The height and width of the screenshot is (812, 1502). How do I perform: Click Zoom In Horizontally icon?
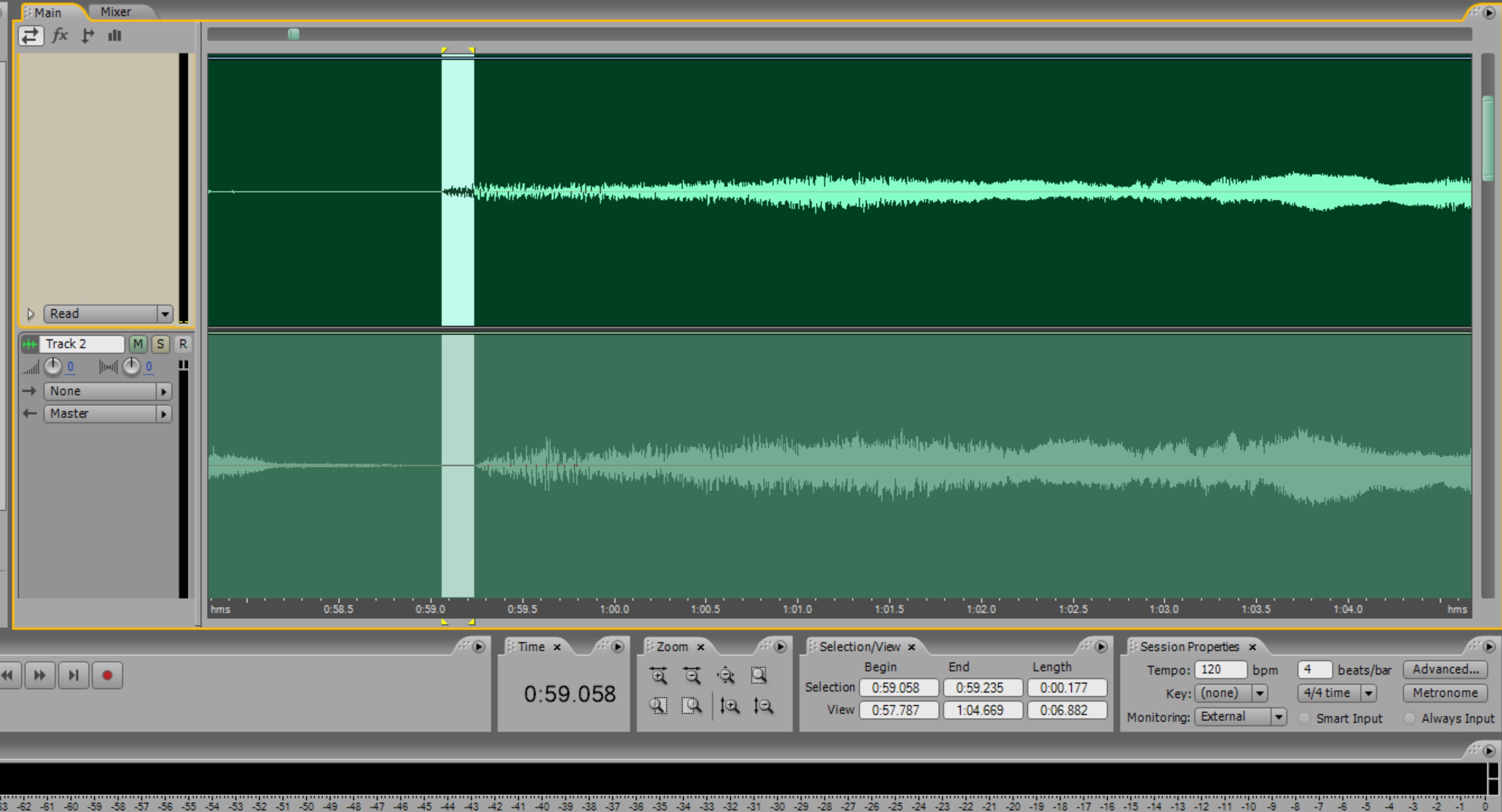coord(659,676)
